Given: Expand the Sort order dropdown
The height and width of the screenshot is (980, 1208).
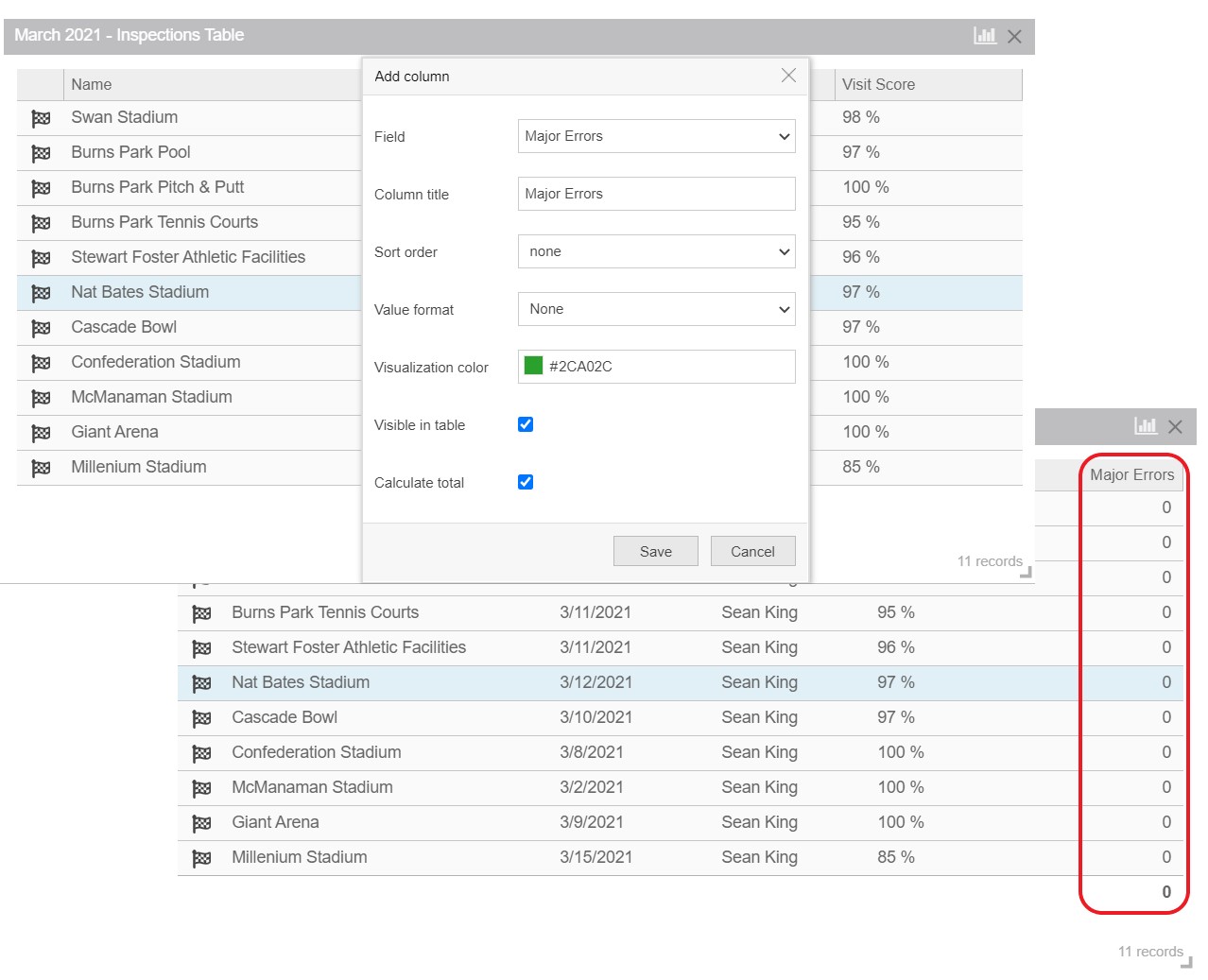Looking at the screenshot, I should 656,251.
